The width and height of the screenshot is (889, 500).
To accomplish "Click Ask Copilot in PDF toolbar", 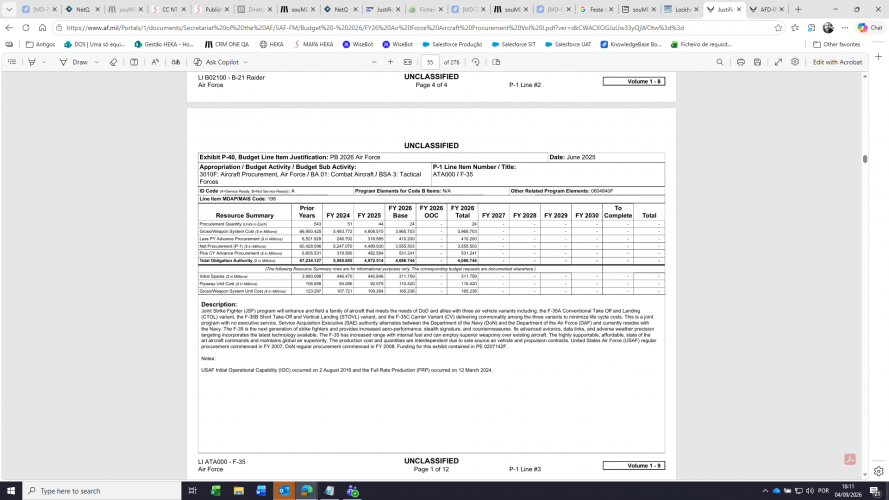I will (216, 62).
